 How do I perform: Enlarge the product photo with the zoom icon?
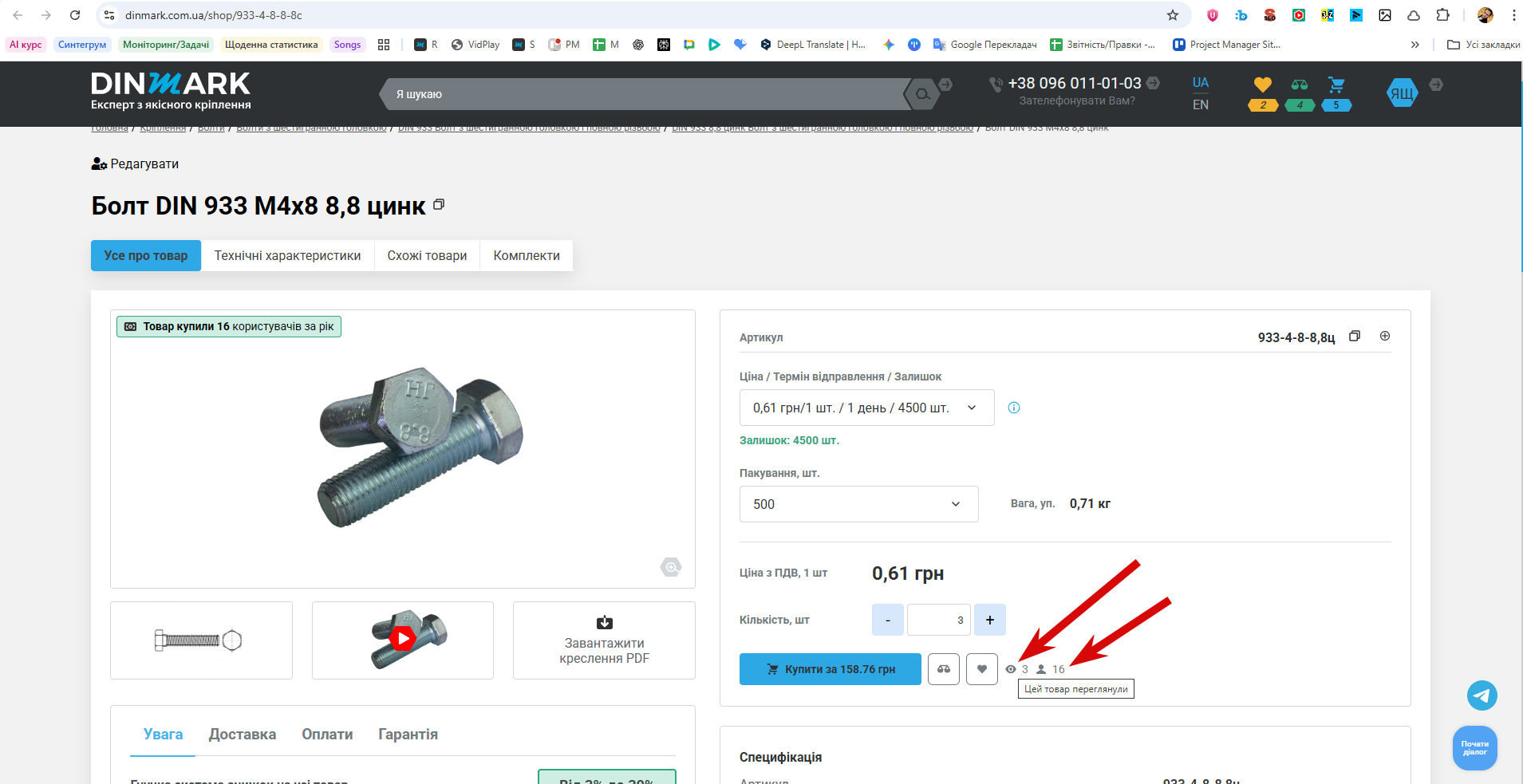671,567
